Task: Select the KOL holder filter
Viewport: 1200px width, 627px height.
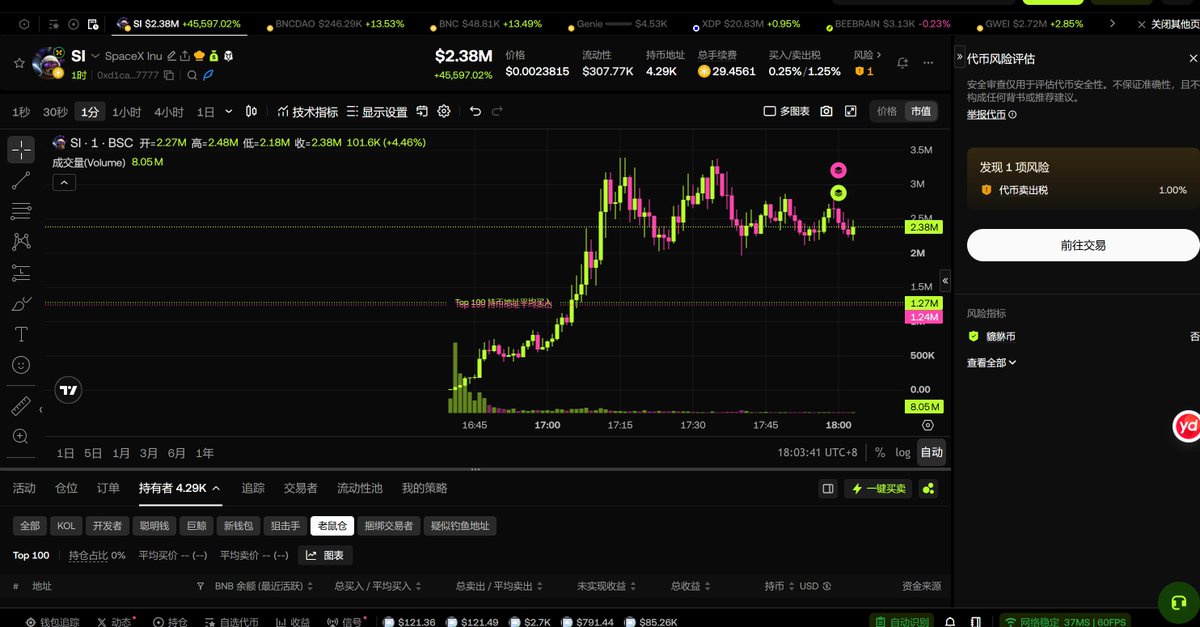Action: [x=66, y=525]
